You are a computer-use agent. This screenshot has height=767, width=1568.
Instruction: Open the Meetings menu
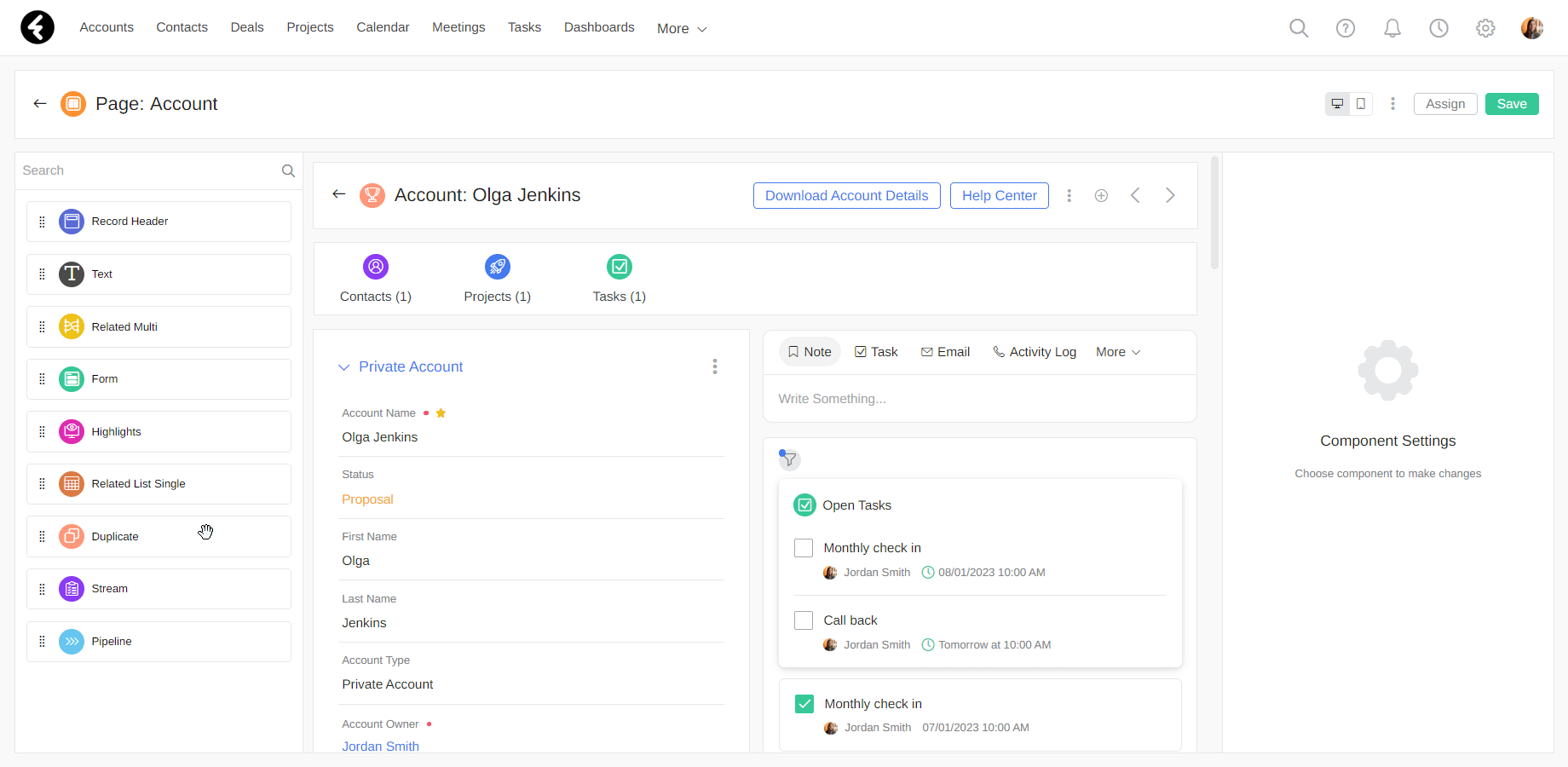pos(458,27)
